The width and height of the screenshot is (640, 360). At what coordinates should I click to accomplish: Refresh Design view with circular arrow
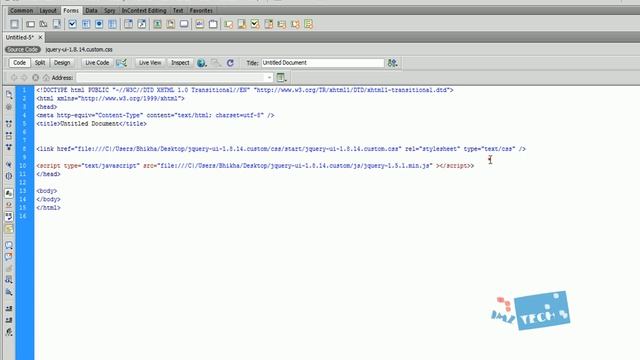230,63
